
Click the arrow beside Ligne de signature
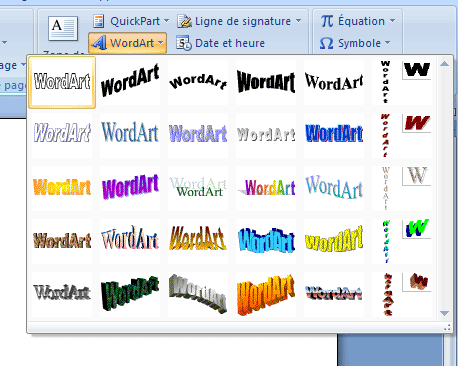298,21
